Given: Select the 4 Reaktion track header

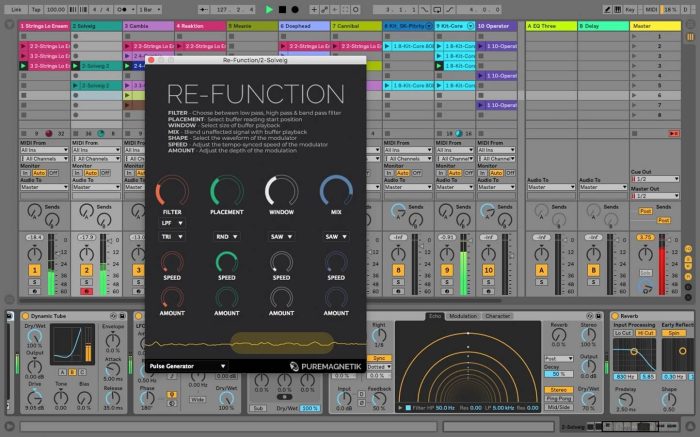Looking at the screenshot, I should (200, 26).
